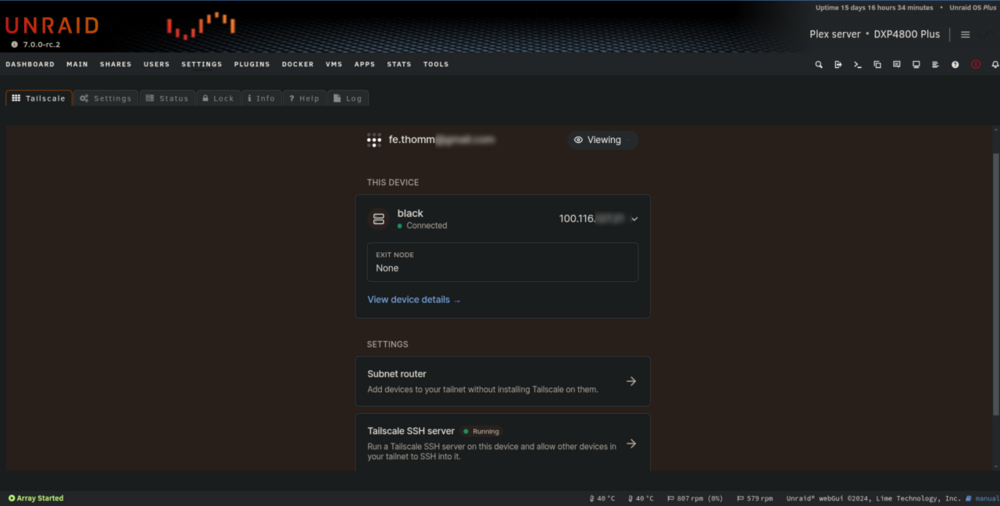This screenshot has width=1000, height=506.
Task: Click the UNRAID logo
Action: pos(52,26)
